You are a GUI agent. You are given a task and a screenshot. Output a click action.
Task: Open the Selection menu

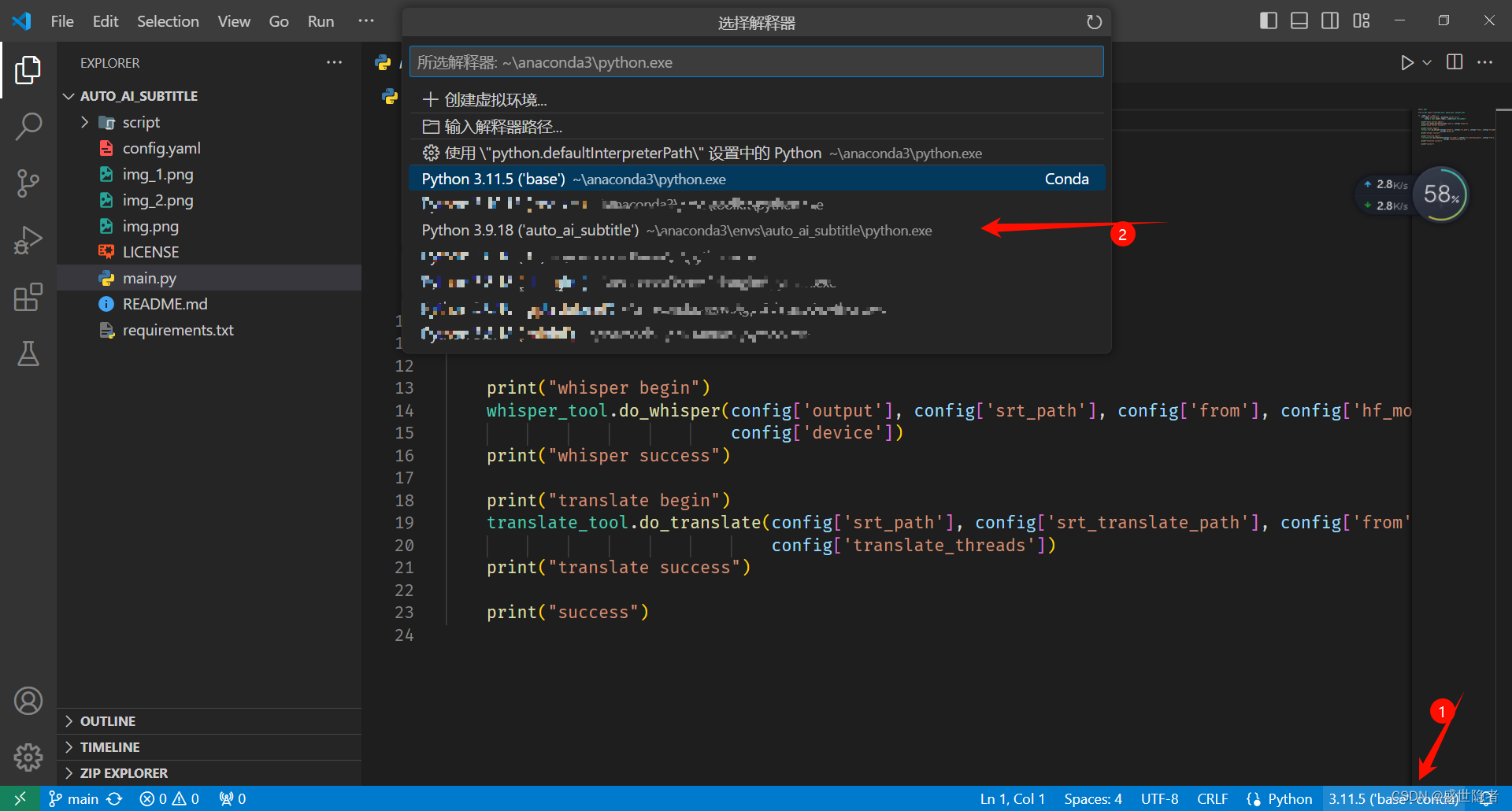(168, 21)
